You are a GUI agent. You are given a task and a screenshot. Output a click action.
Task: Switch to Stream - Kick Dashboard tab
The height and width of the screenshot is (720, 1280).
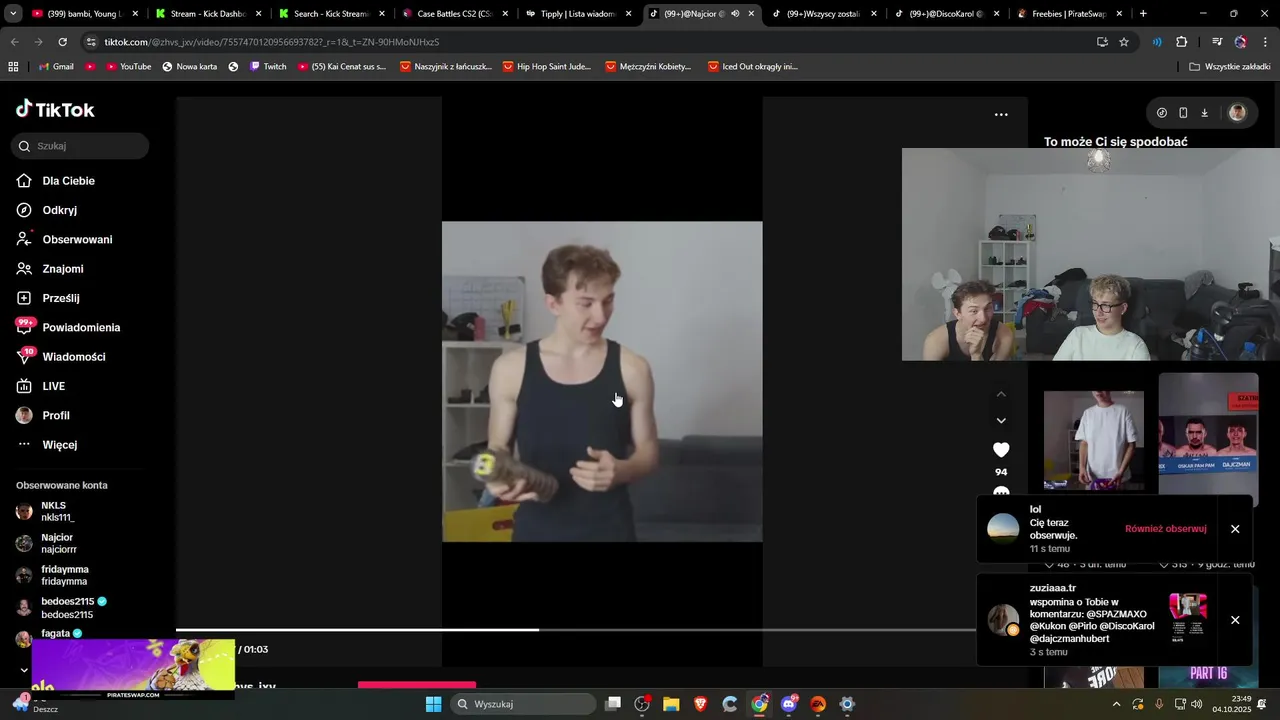[x=208, y=14]
